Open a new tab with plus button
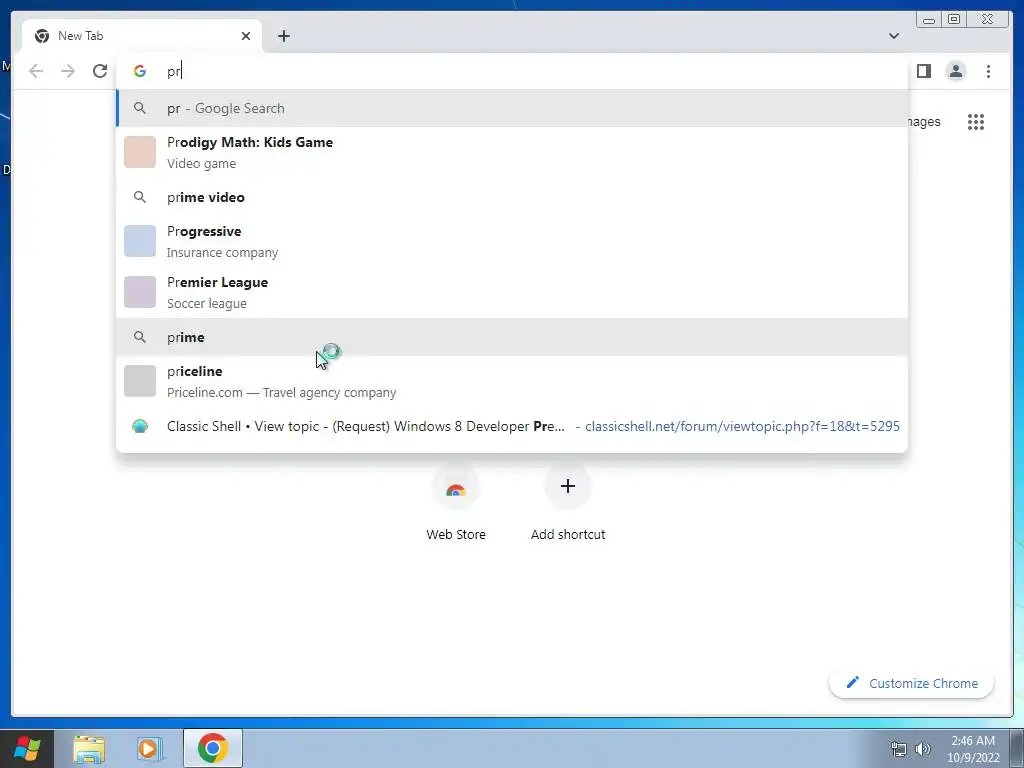 (283, 36)
